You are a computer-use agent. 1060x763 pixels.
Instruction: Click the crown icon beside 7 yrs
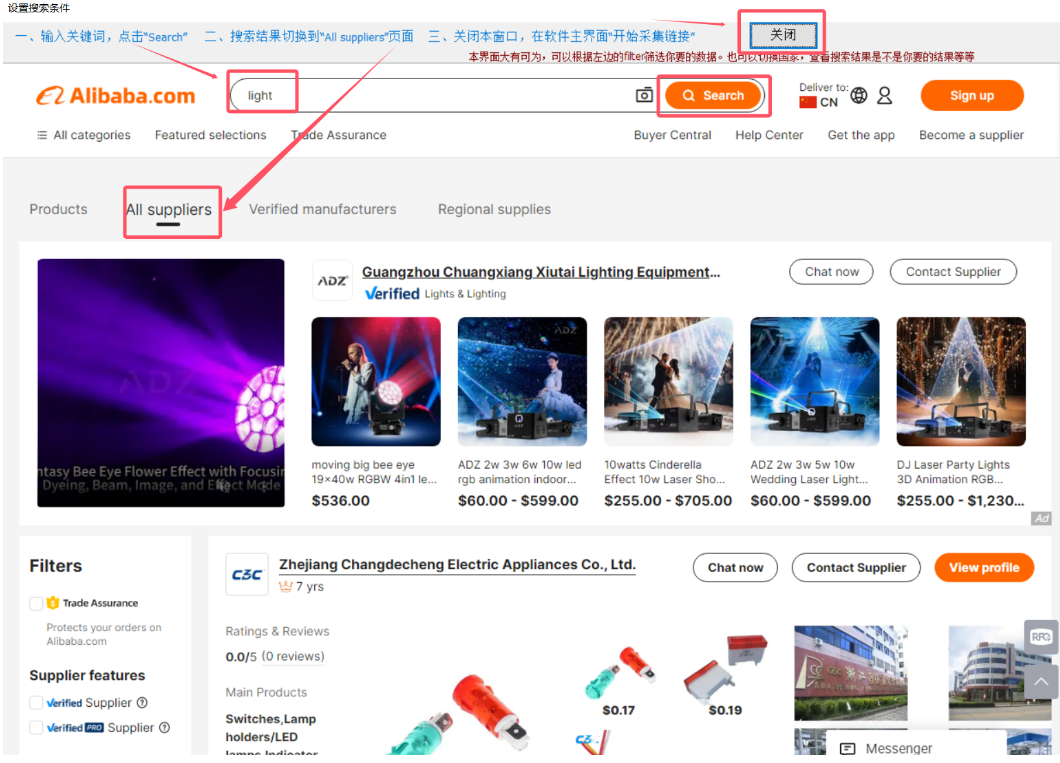click(x=286, y=587)
